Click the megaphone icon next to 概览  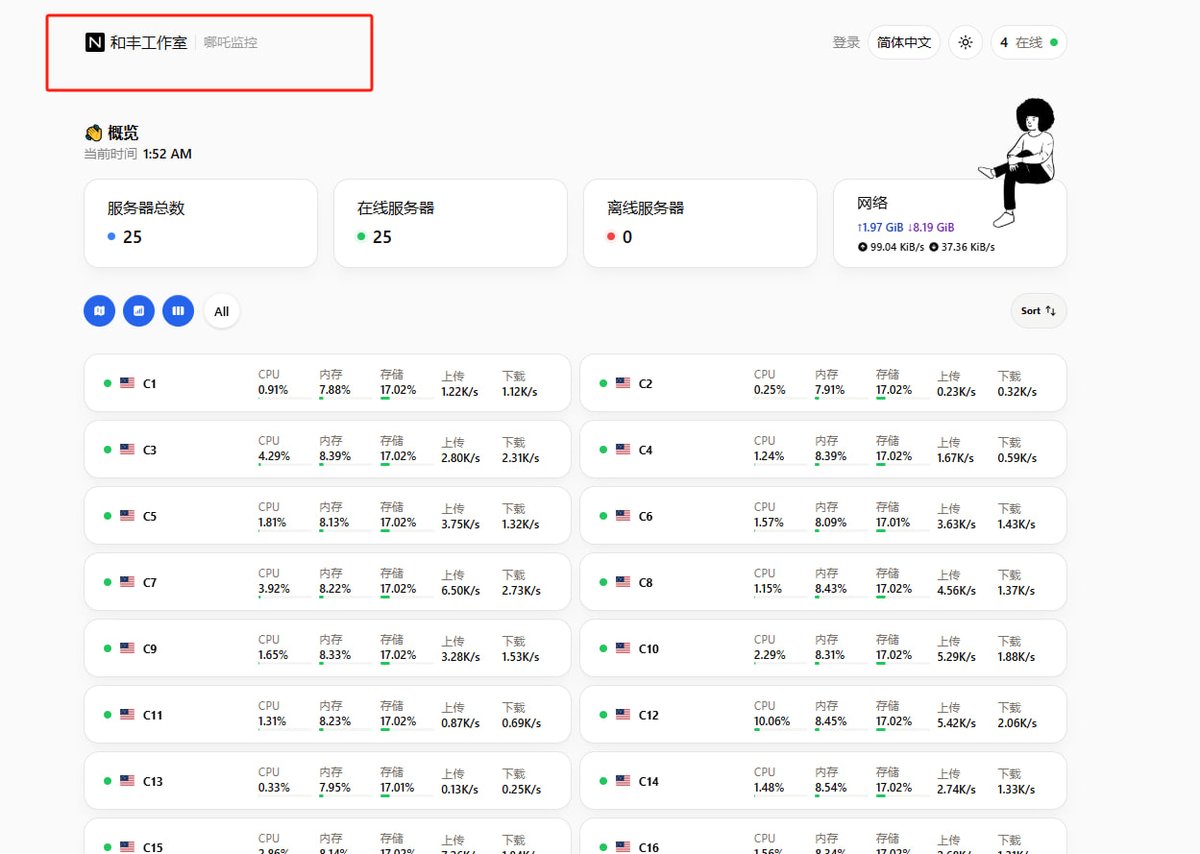click(x=92, y=131)
